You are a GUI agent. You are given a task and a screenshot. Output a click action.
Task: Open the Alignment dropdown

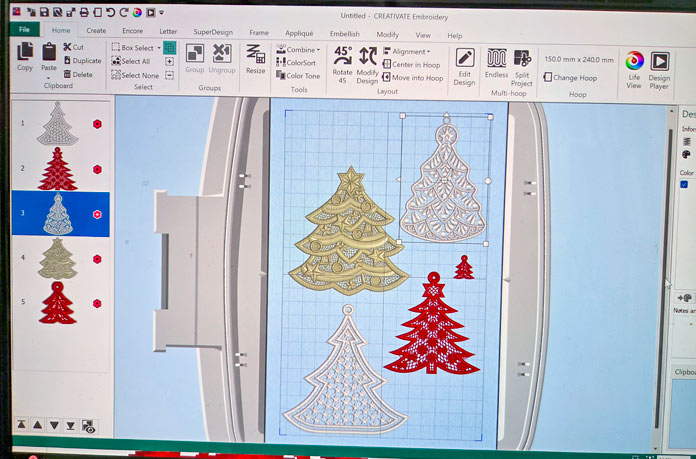[x=407, y=51]
